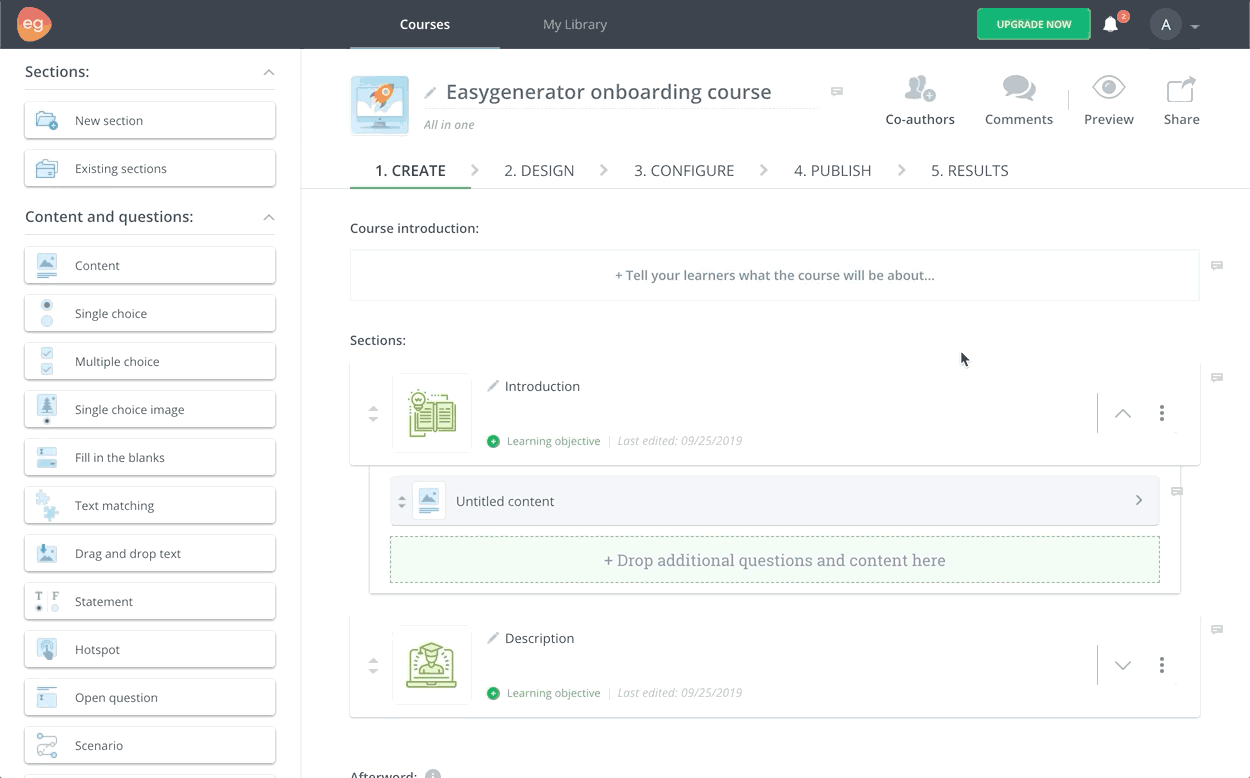Go to step 3. CONFIGURE
The width and height of the screenshot is (1250, 778).
684,170
